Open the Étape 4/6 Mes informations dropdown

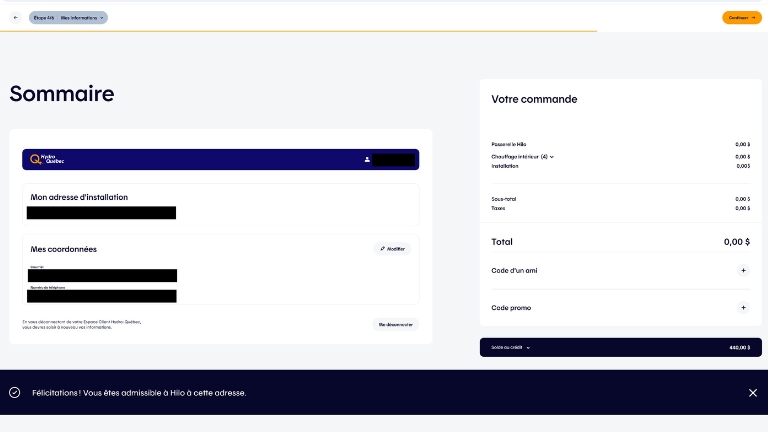tap(68, 18)
